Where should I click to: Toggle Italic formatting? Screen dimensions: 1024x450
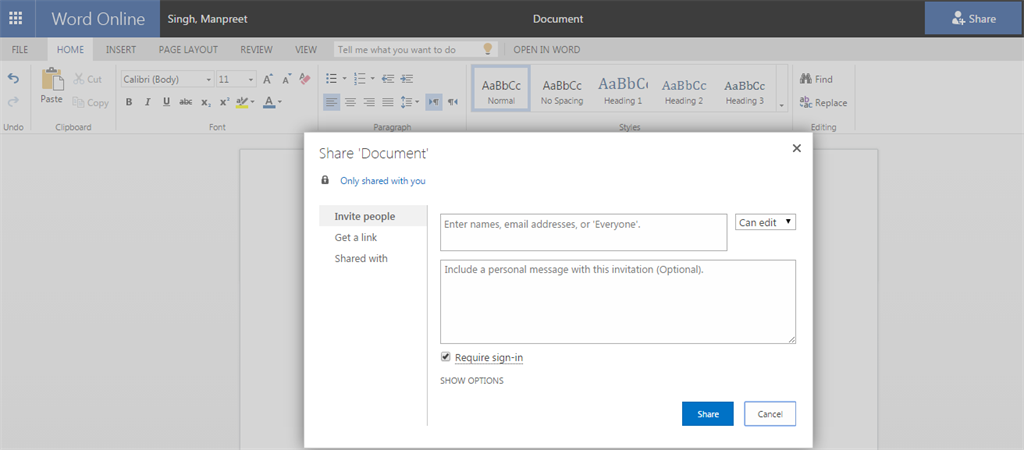tap(148, 102)
